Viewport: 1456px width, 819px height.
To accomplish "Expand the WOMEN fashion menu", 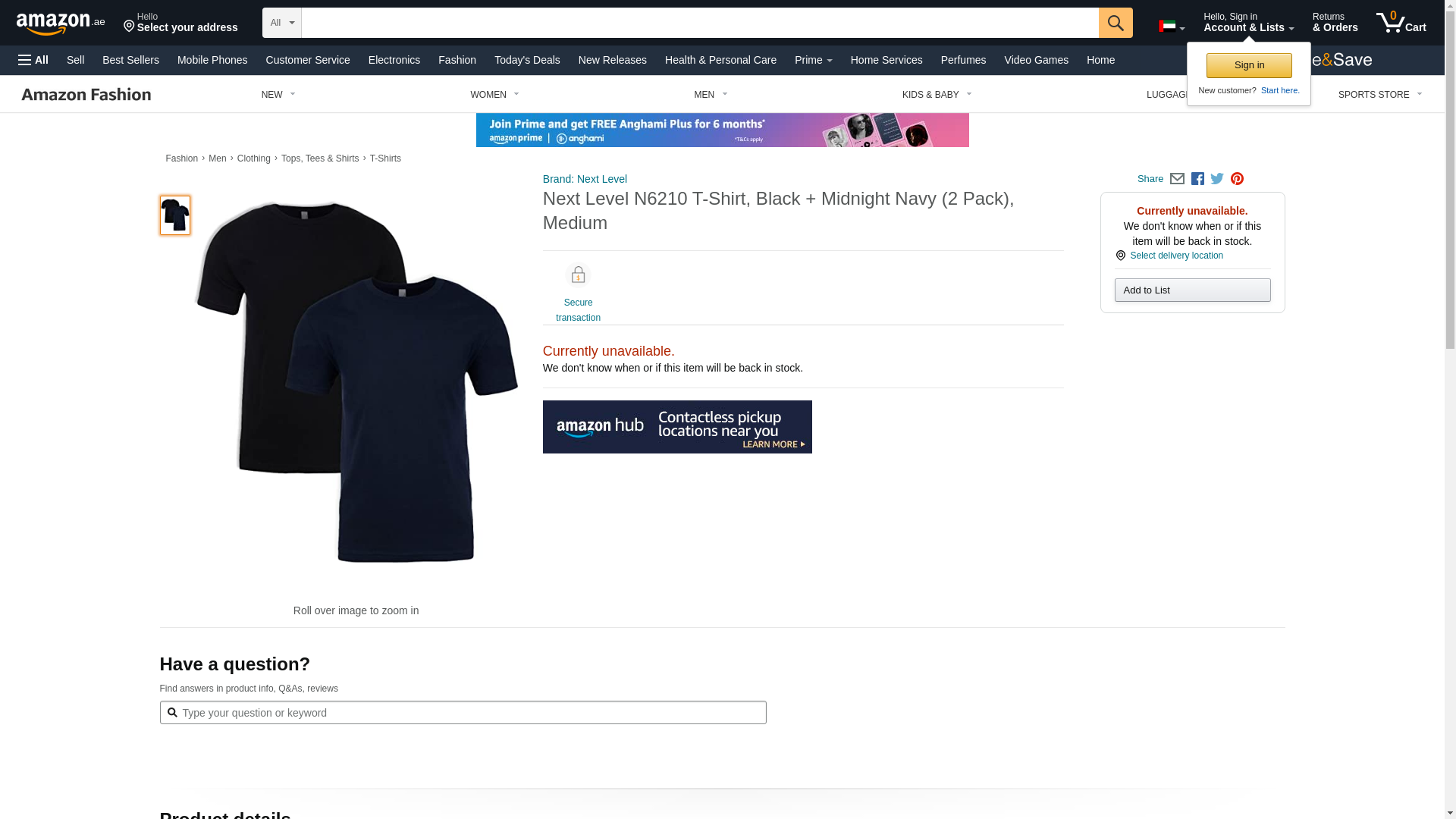I will [494, 95].
